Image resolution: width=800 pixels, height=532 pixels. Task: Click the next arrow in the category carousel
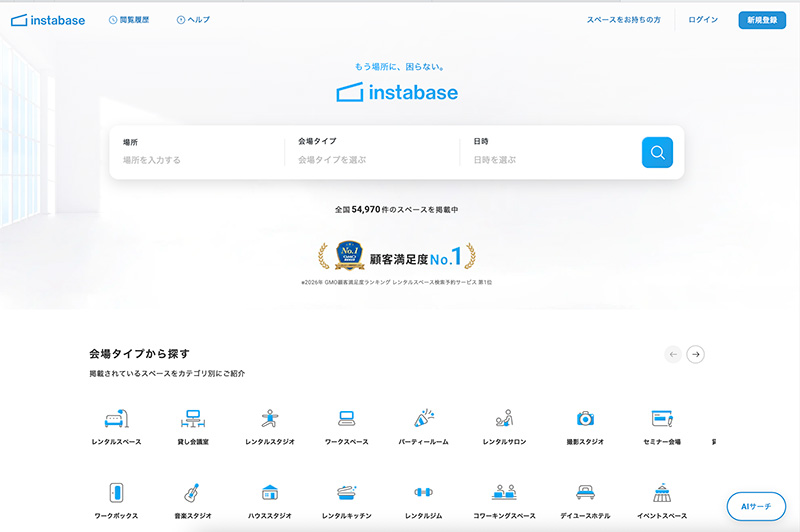(695, 354)
